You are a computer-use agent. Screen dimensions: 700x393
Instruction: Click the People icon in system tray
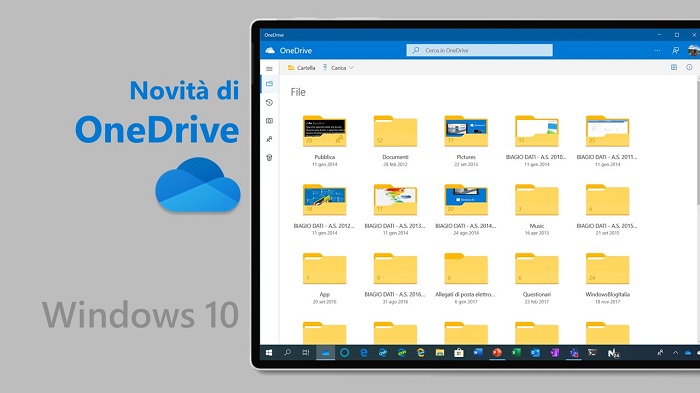click(x=660, y=353)
